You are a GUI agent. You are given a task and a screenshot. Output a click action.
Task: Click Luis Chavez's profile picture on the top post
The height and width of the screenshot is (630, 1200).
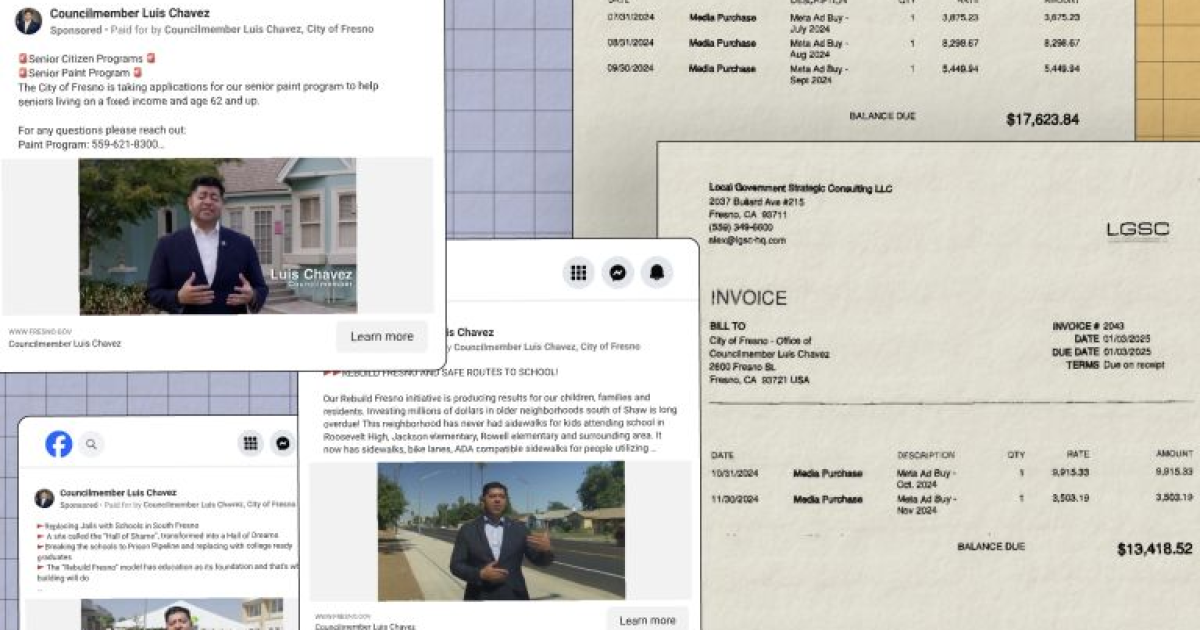[x=28, y=19]
